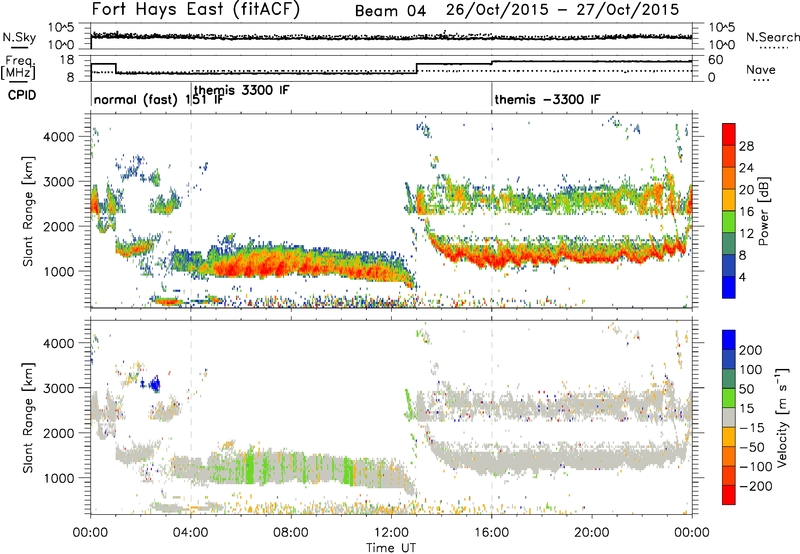800x554 pixels.
Task: Click the 'Nave' legend label
Action: coord(760,69)
